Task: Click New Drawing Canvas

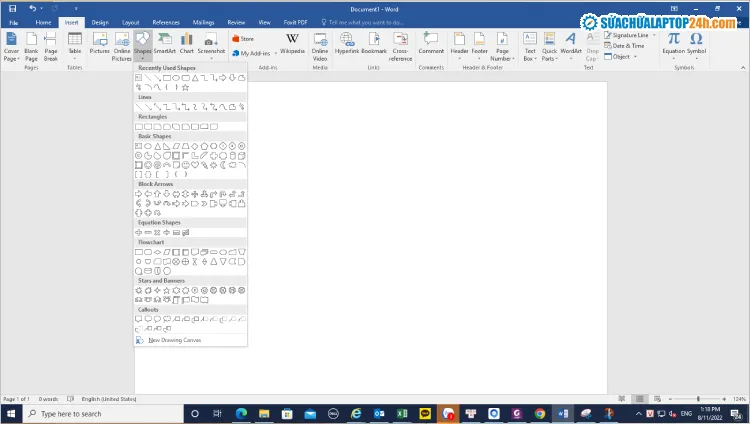Action: tap(175, 340)
